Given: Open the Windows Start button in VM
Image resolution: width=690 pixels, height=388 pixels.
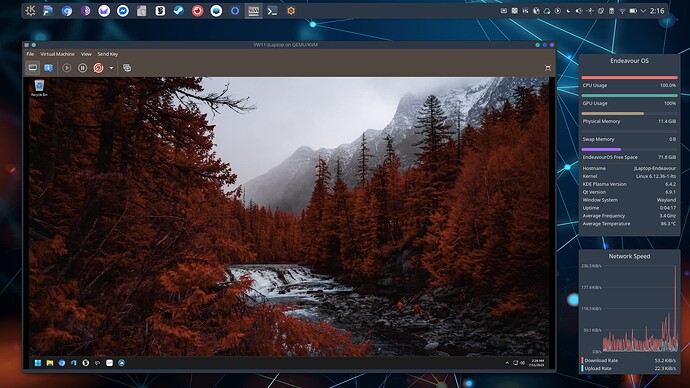Looking at the screenshot, I should (38, 363).
